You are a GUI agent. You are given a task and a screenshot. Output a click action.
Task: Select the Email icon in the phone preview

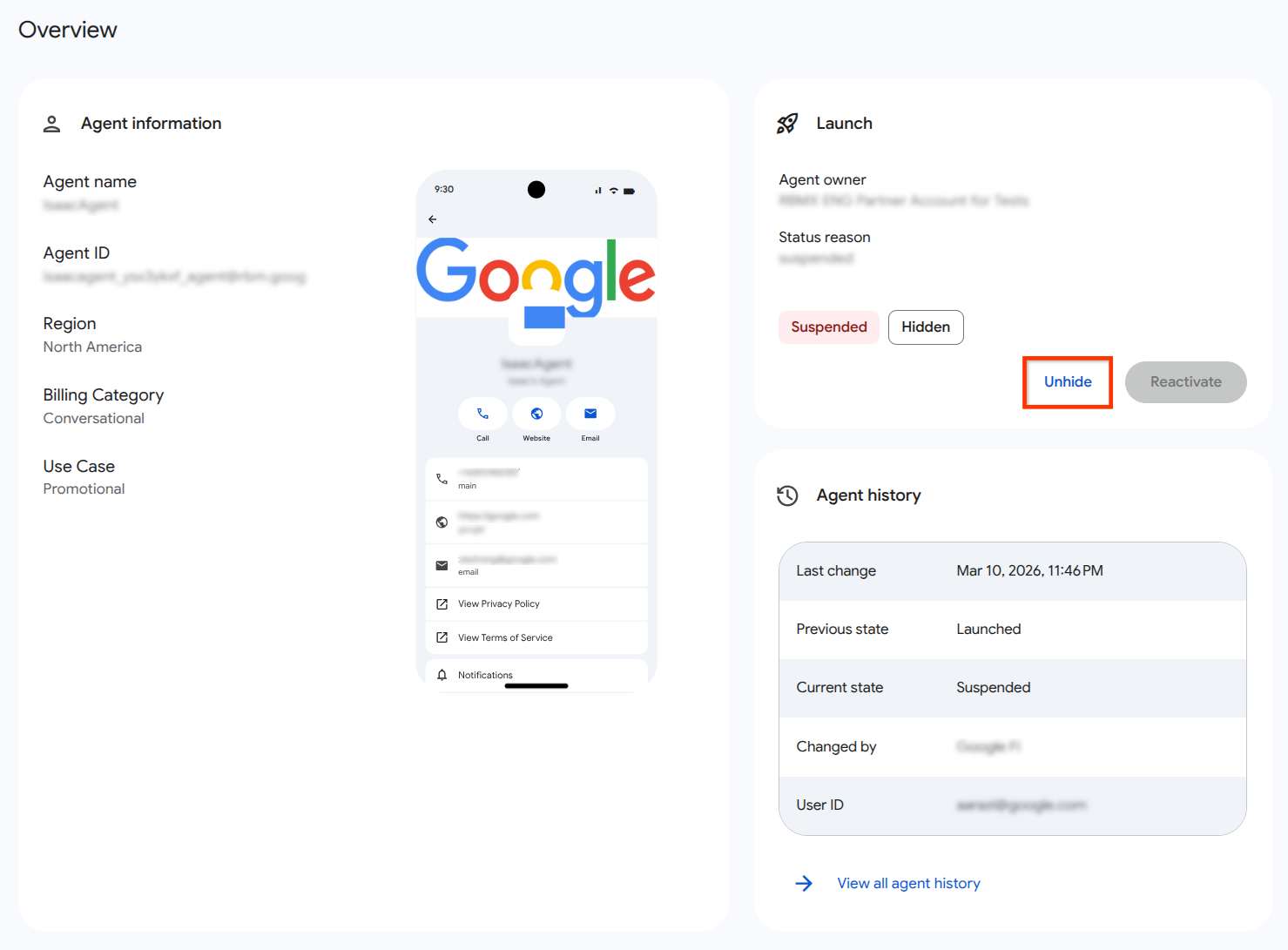(590, 414)
